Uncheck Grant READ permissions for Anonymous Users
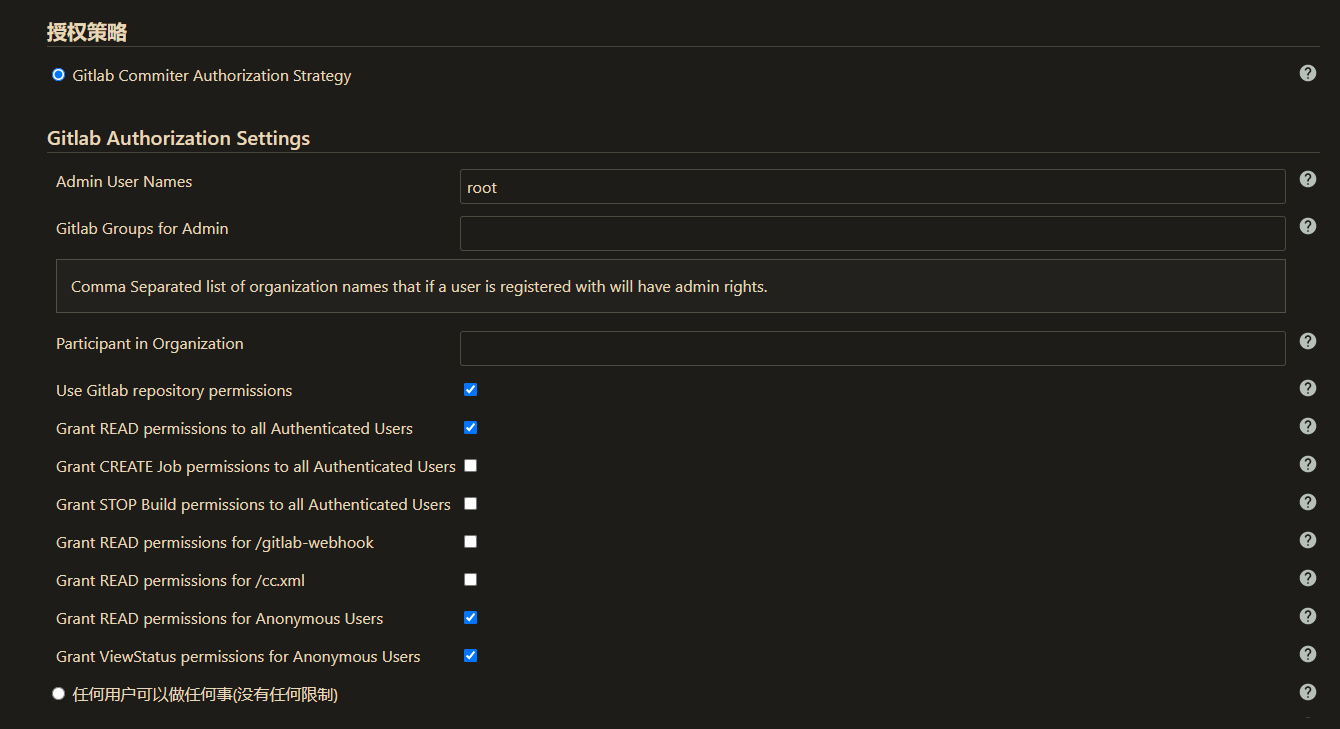Image resolution: width=1340 pixels, height=729 pixels. [x=470, y=618]
